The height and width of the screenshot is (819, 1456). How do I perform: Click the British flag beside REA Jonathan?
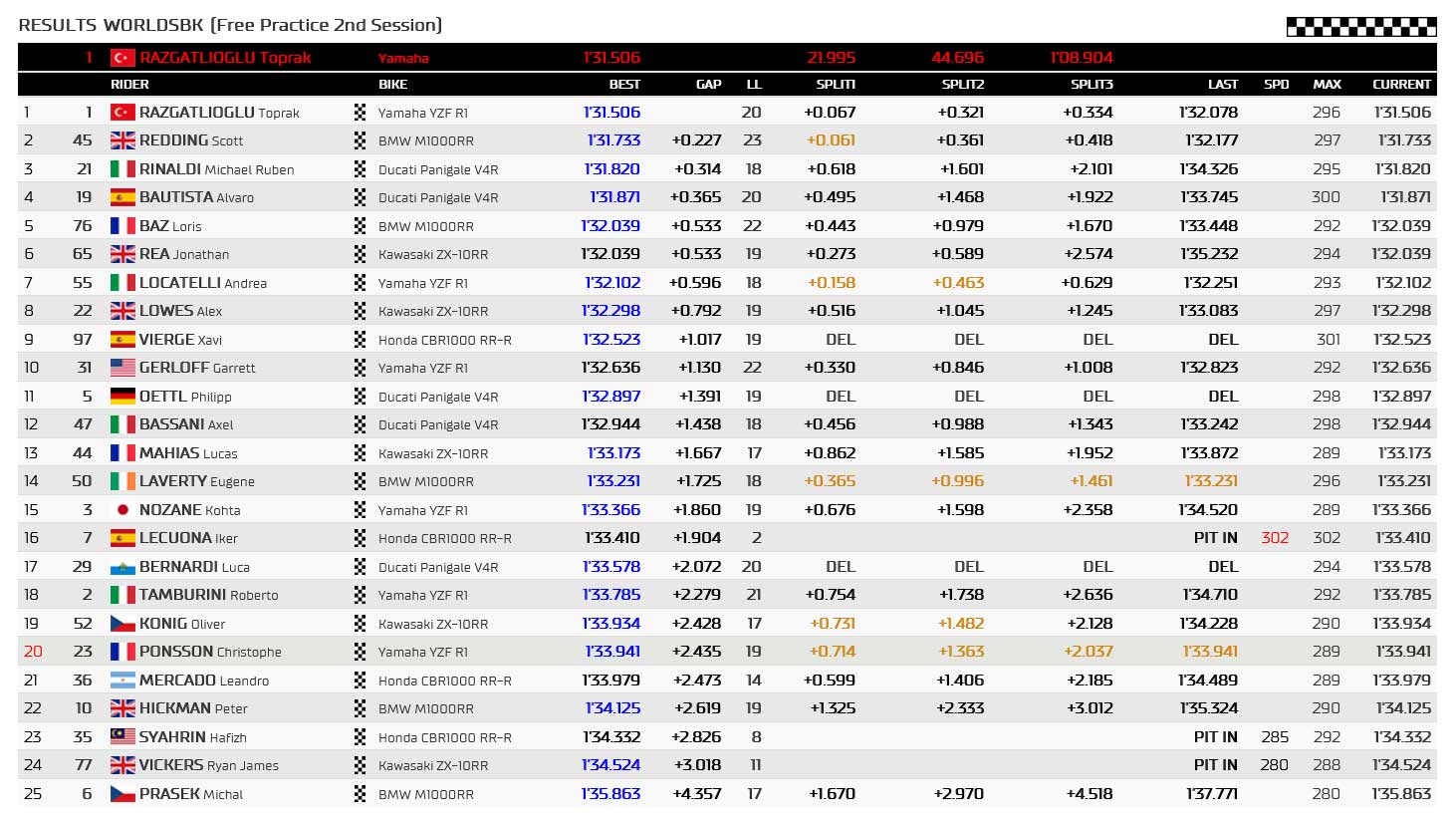pos(122,254)
